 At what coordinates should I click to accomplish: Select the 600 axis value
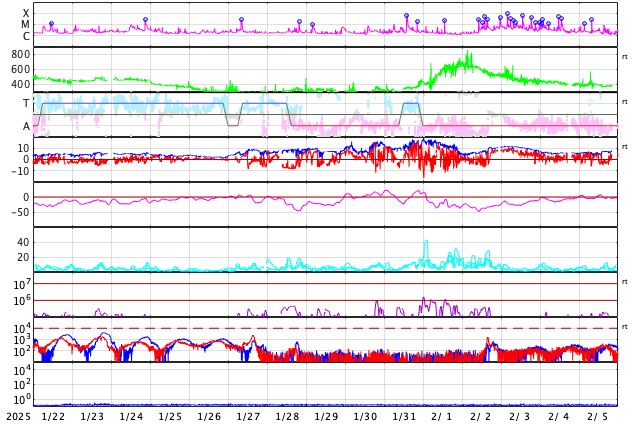(21, 69)
